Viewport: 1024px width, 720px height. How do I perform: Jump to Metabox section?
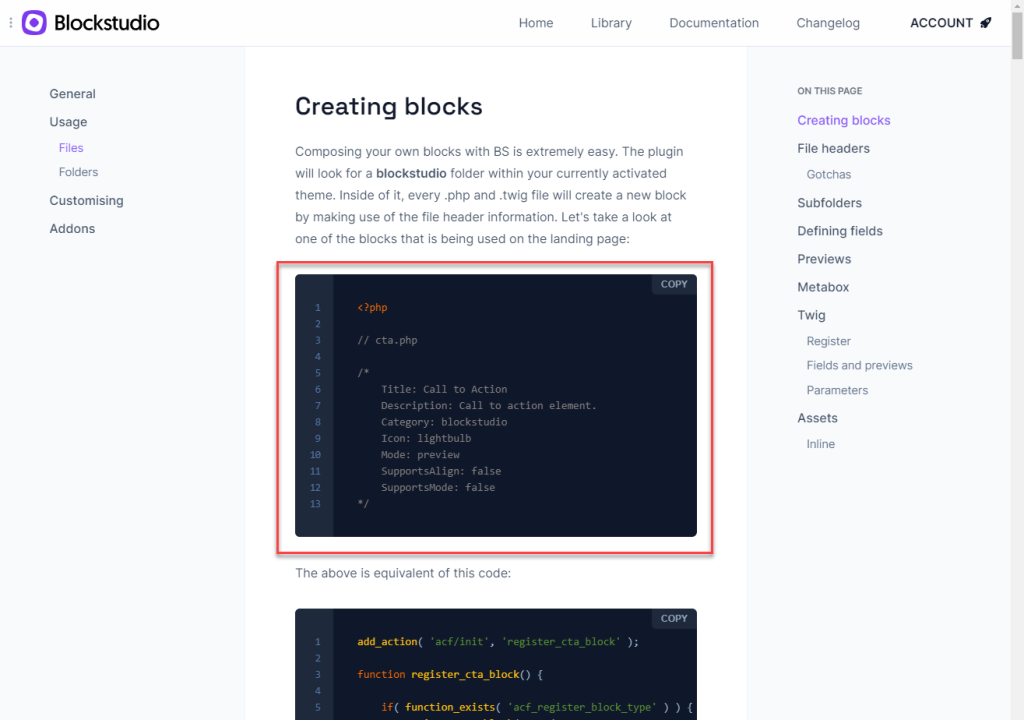coord(823,287)
